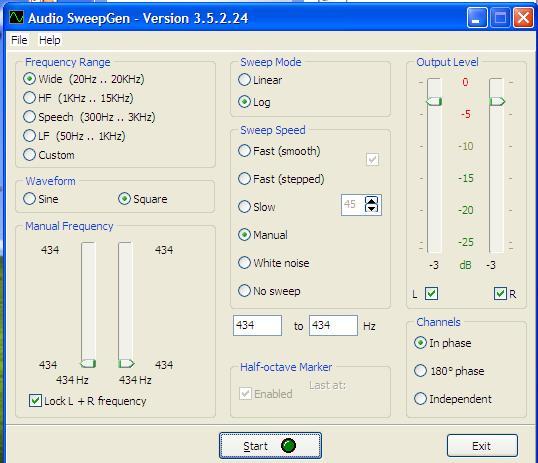Switch waveform to Sine
Viewport: 538px width, 463px height.
40,199
